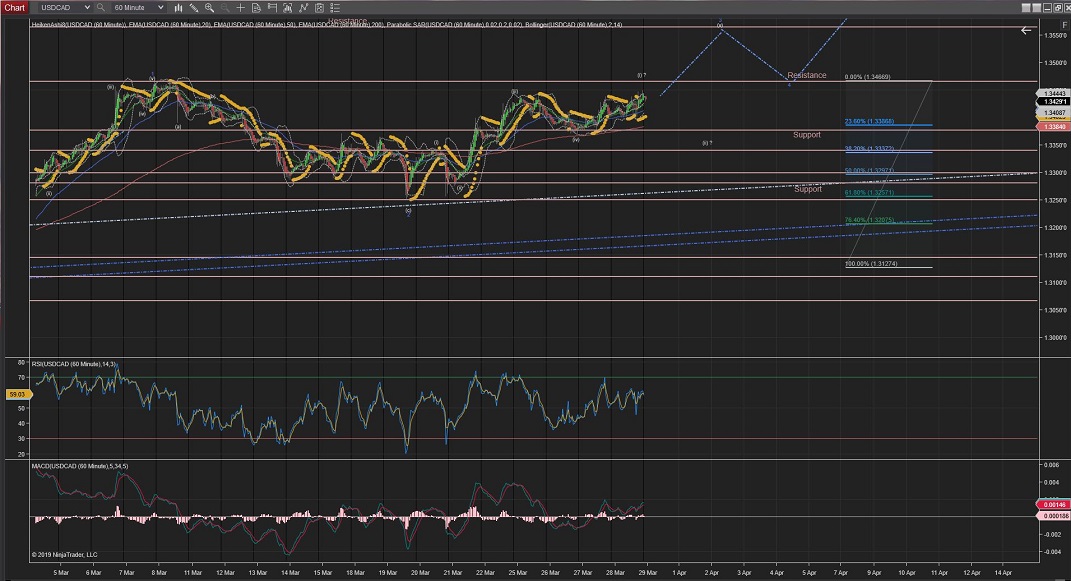This screenshot has width=1071, height=581.
Task: Click the instrument search magnifier icon
Action: [100, 8]
